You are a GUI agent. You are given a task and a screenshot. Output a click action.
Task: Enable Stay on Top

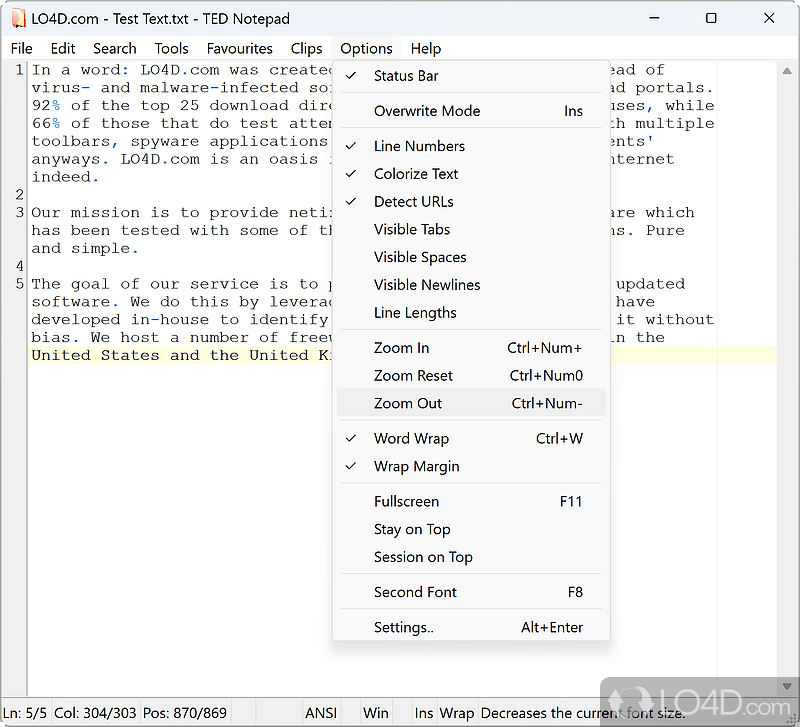[x=471, y=530]
